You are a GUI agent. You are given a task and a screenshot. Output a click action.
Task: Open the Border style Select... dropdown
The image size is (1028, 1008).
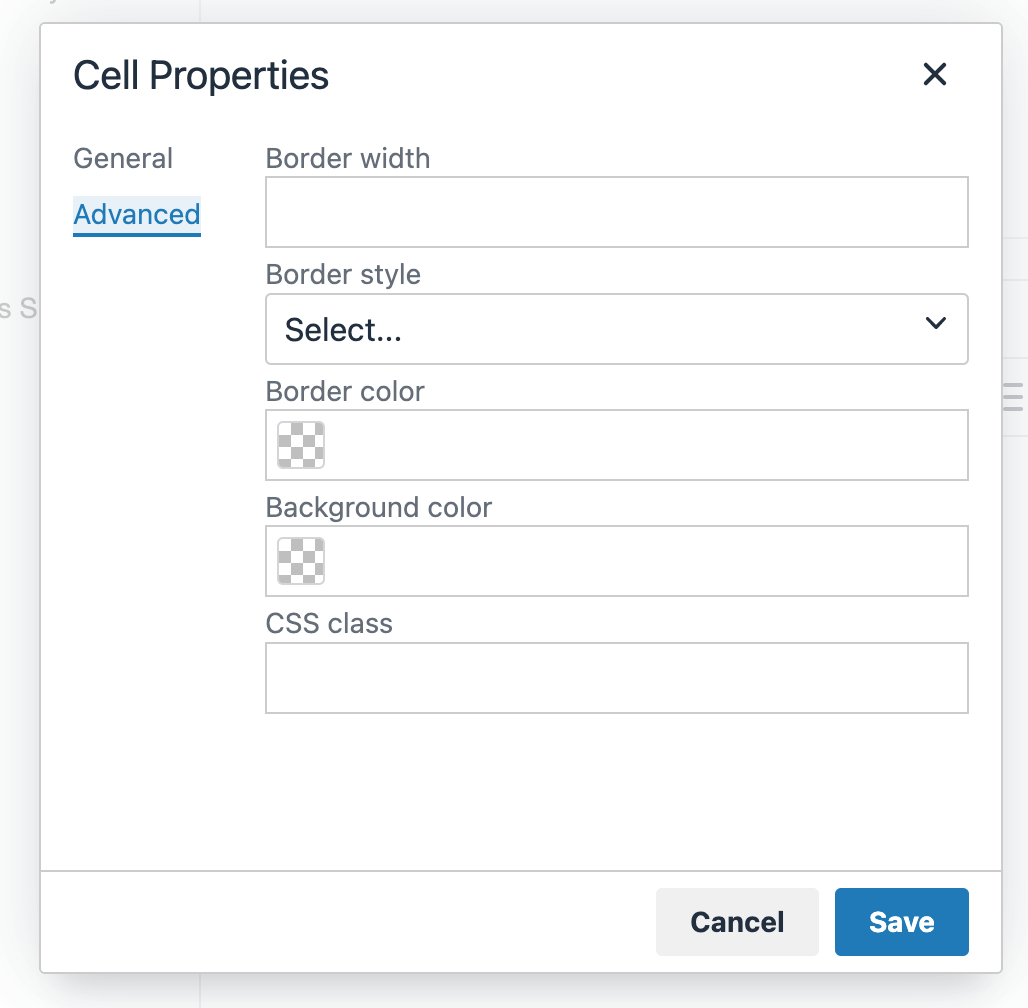(600, 329)
